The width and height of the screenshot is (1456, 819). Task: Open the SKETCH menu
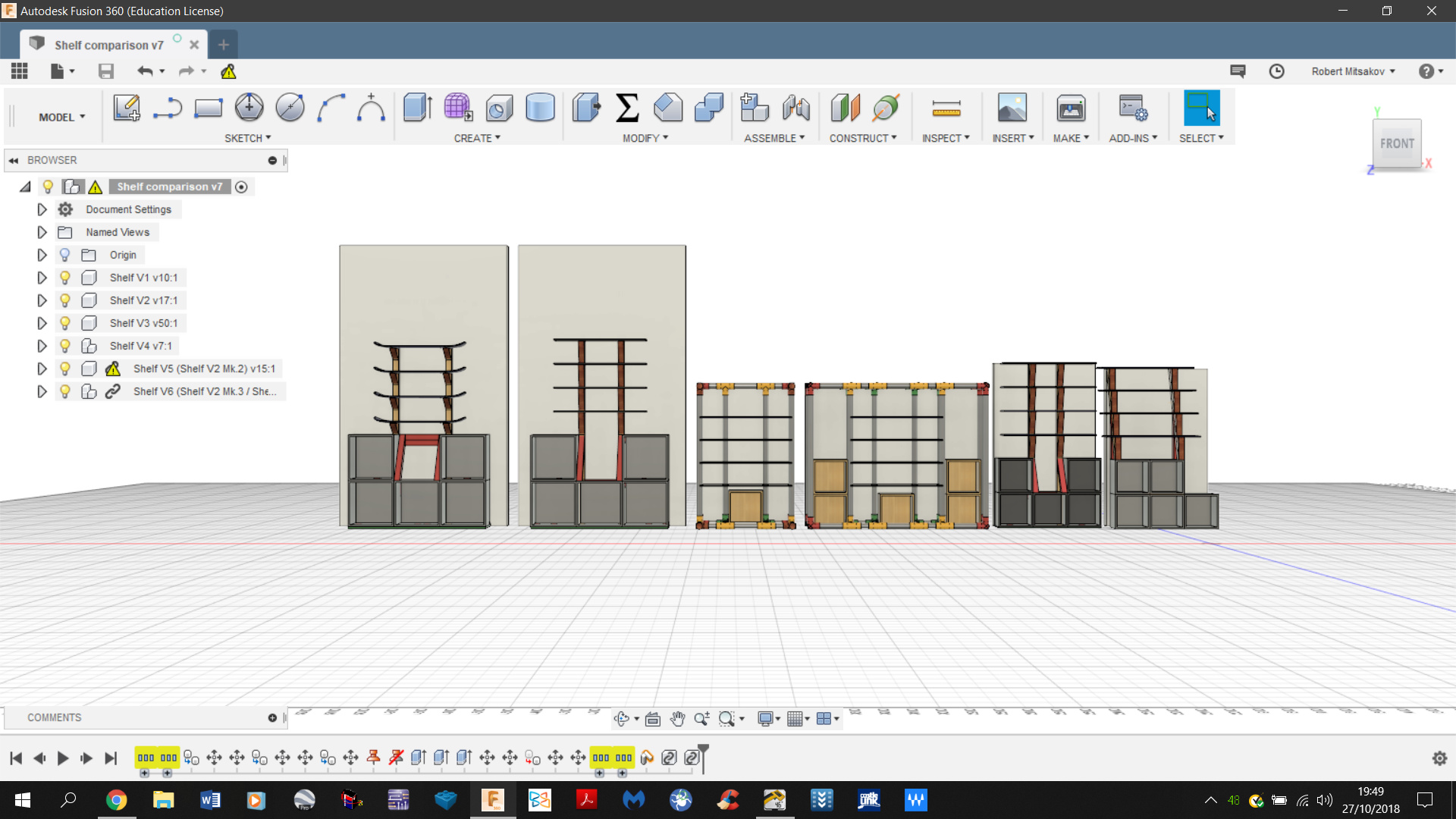pos(247,138)
